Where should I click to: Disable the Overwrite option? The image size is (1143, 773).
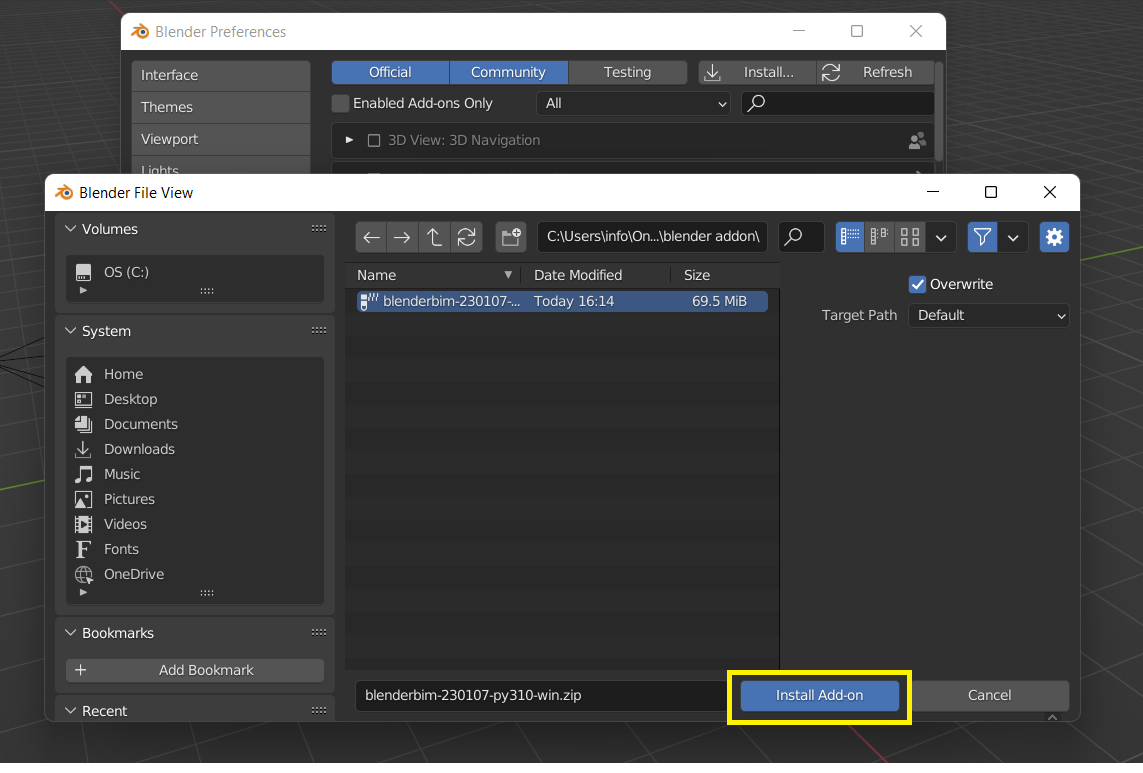917,284
